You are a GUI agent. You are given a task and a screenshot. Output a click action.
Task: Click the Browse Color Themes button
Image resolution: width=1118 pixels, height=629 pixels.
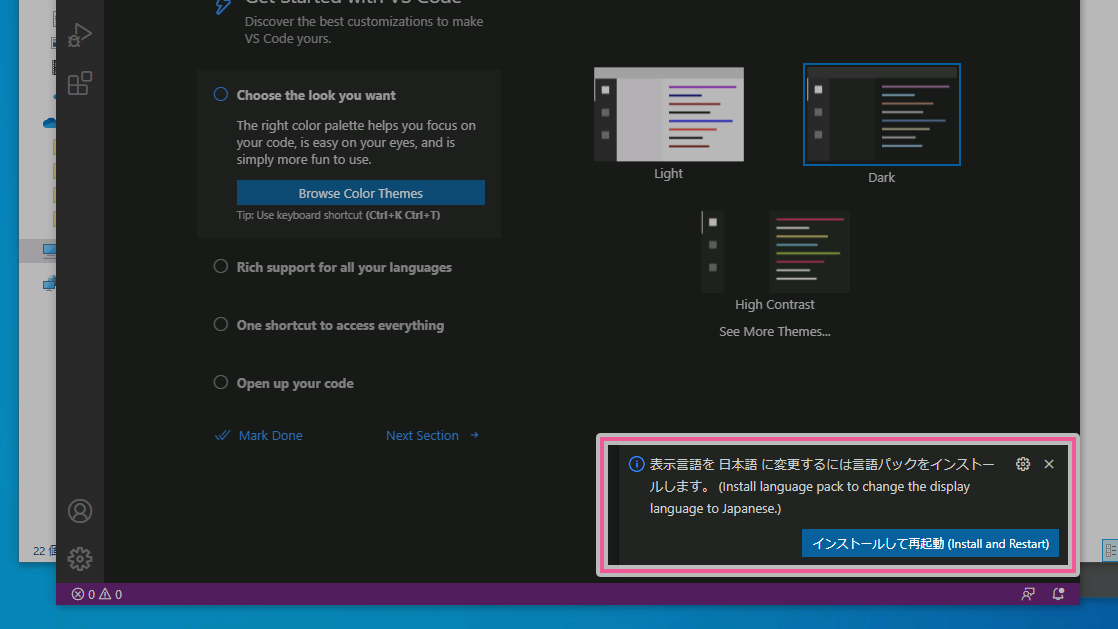[360, 193]
